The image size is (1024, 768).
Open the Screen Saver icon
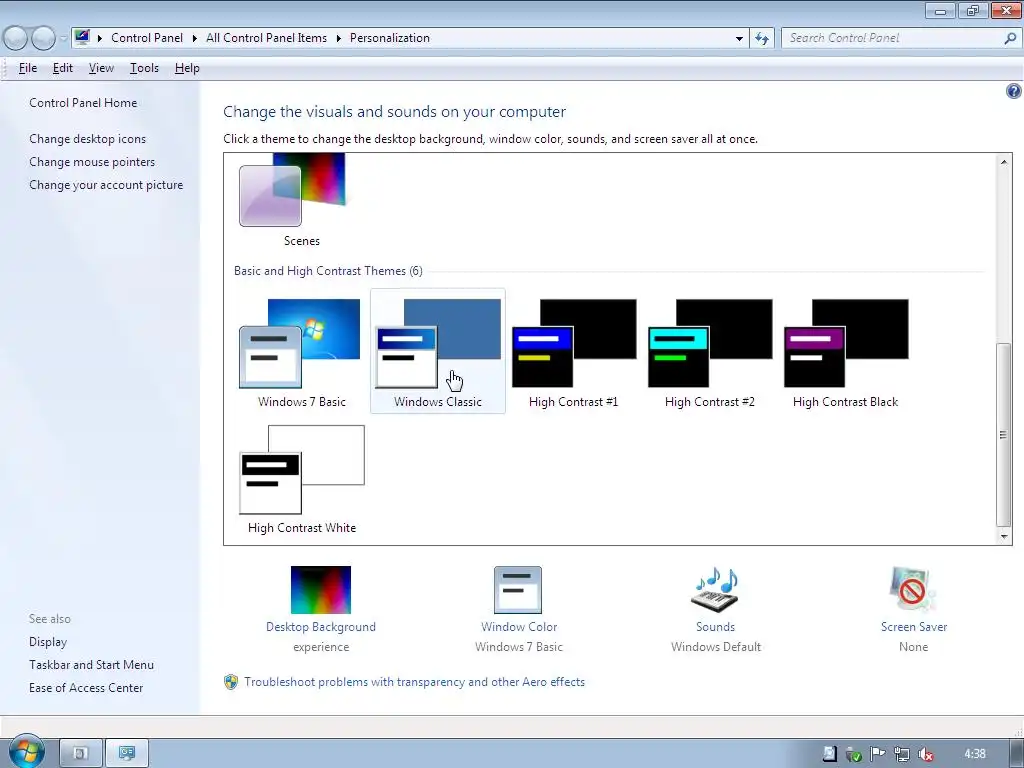click(912, 590)
